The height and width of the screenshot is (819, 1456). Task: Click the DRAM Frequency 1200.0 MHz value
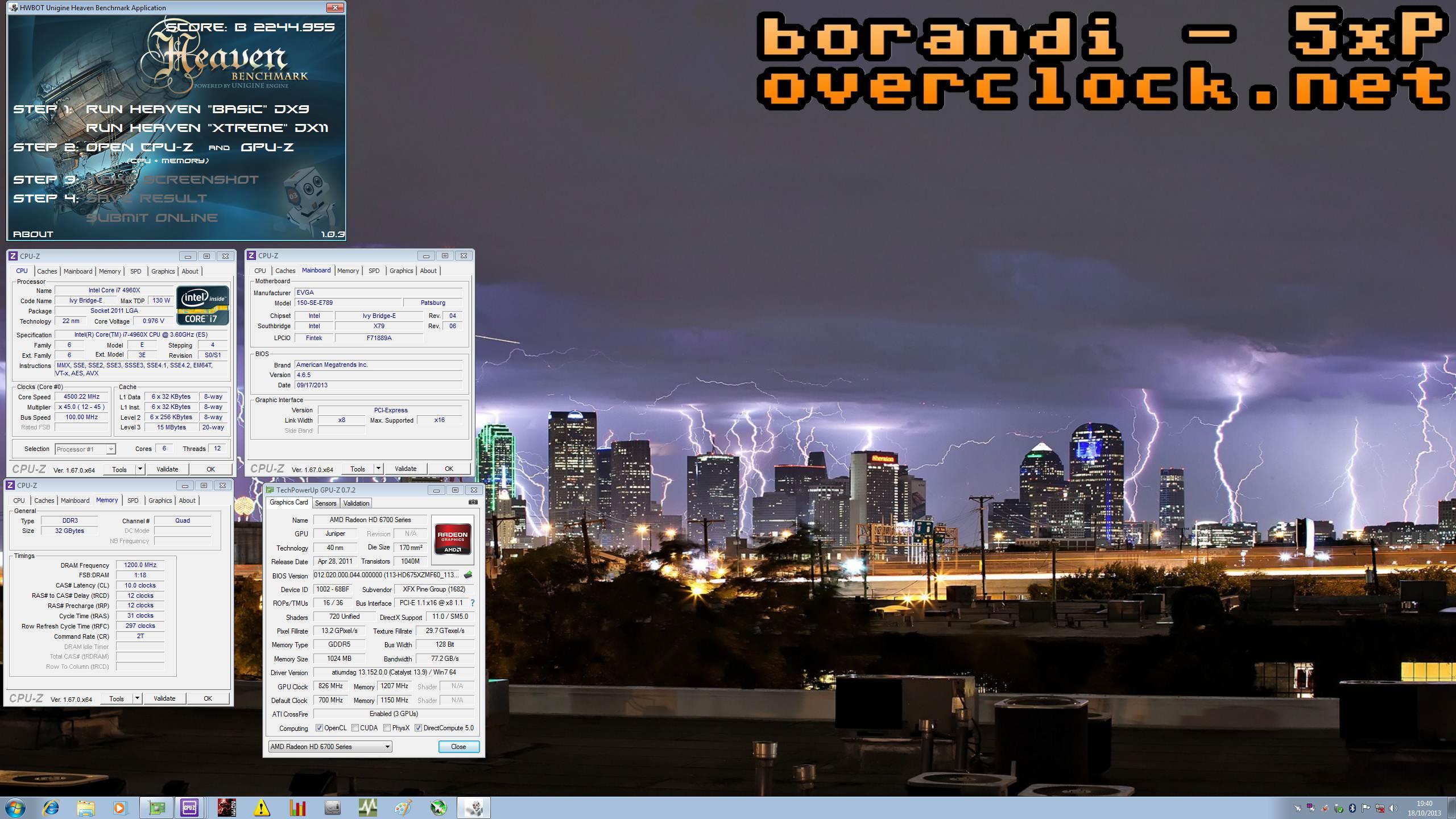140,565
